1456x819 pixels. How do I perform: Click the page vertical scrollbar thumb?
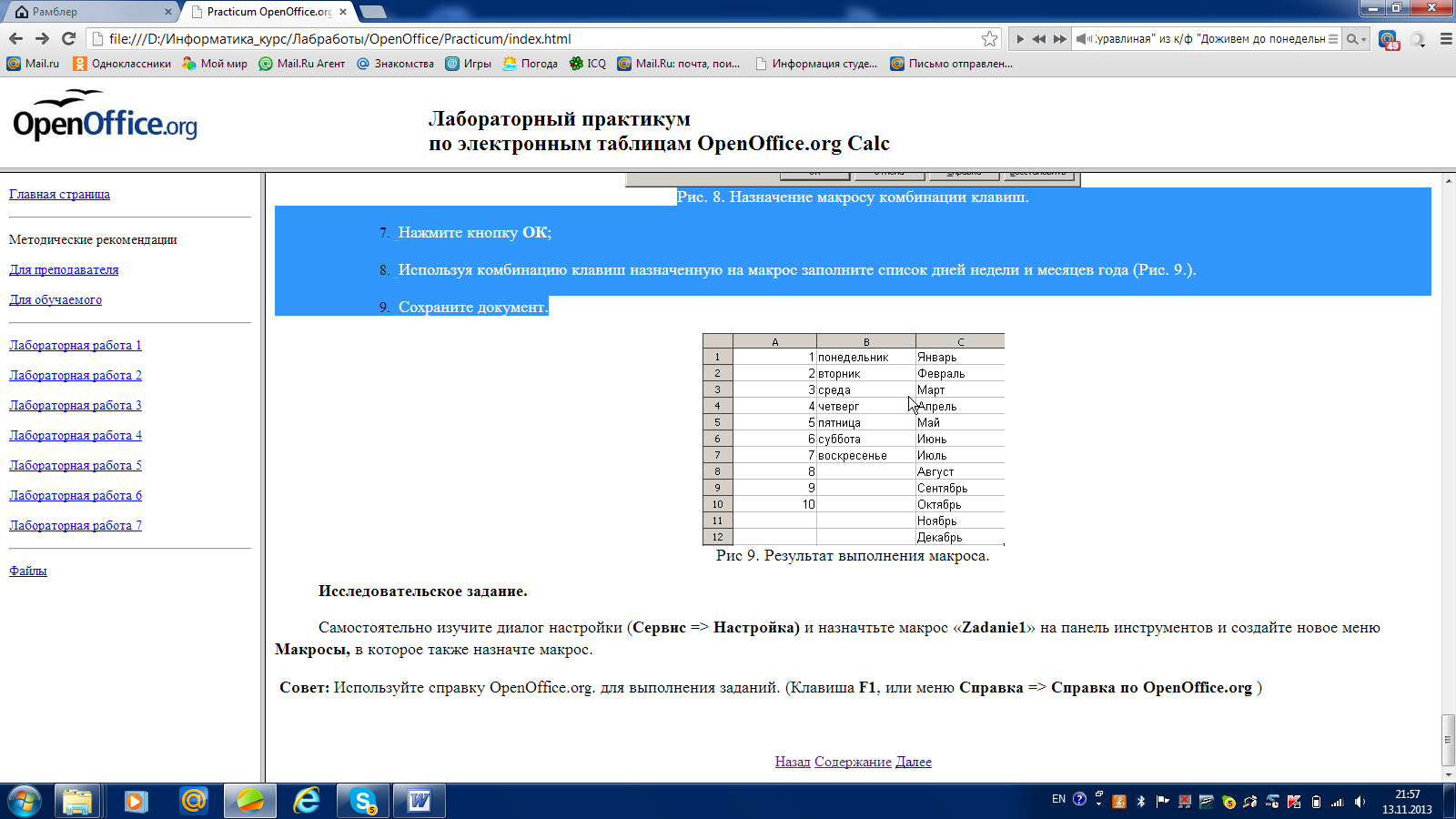1448,740
